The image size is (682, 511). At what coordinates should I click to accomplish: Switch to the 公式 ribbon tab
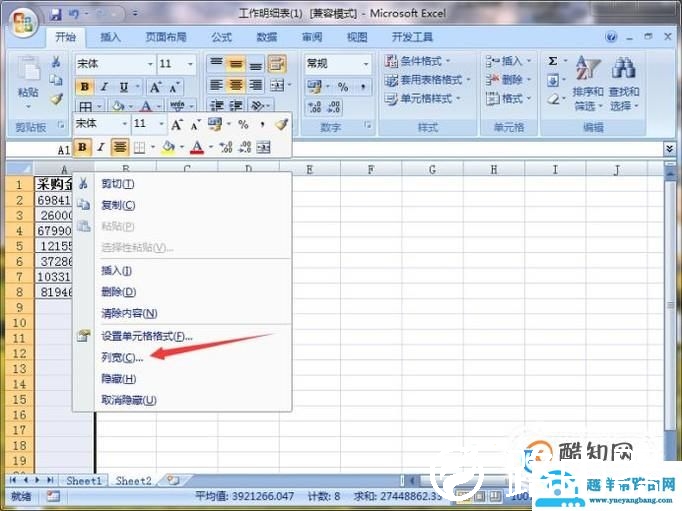click(x=222, y=37)
